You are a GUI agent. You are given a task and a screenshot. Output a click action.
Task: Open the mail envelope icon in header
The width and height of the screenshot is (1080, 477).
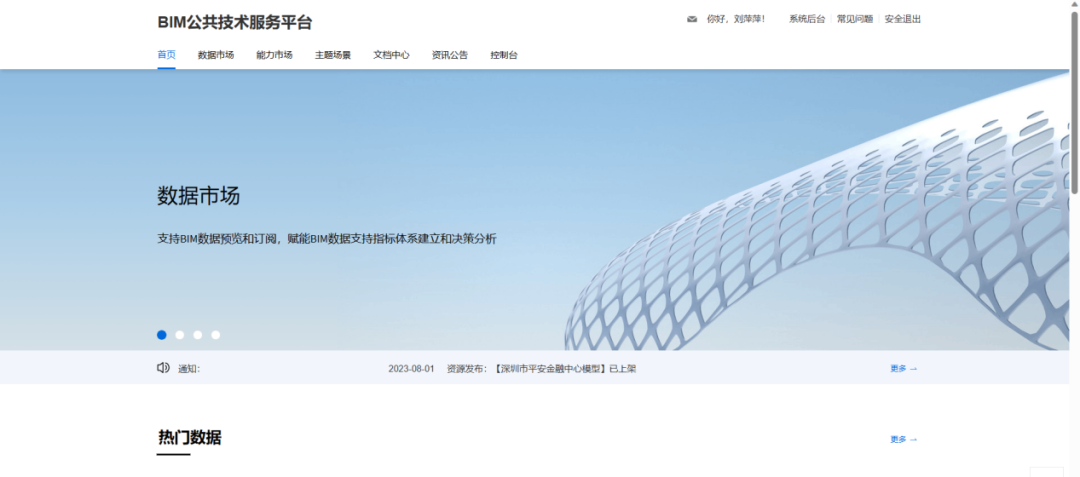(692, 19)
